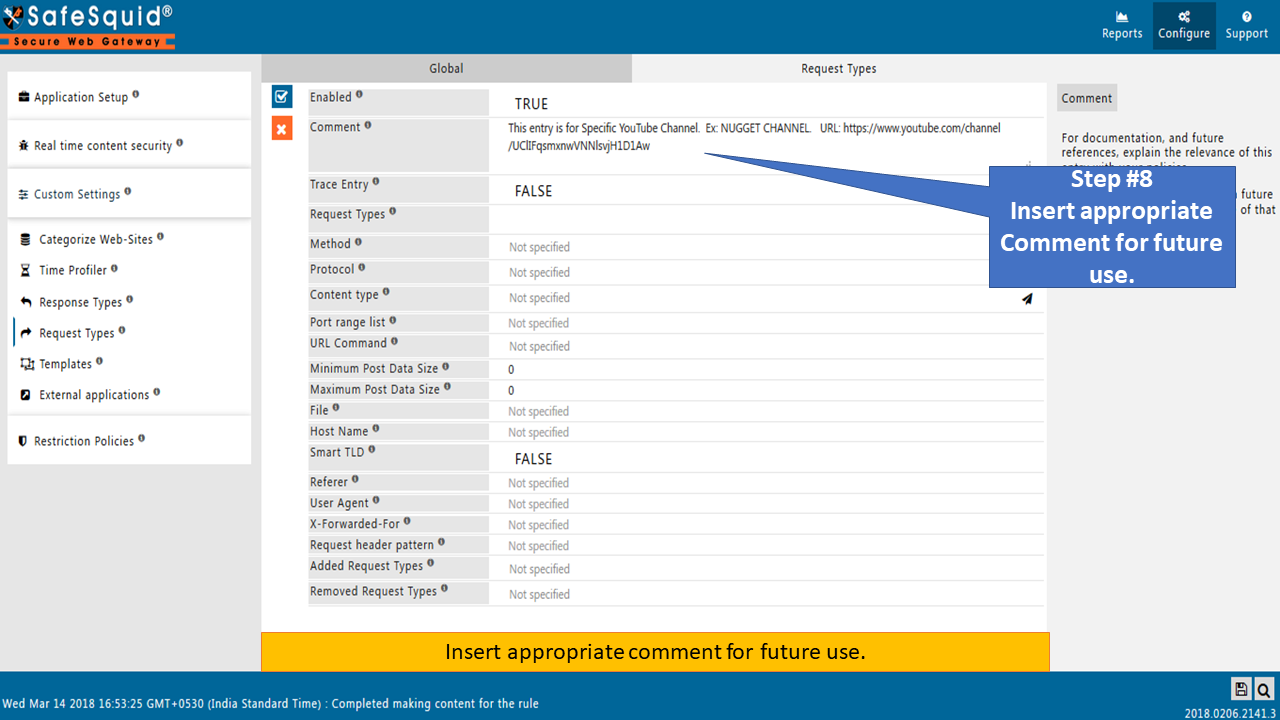Open Time Profiler in sidebar
Viewport: 1280px width, 720px height.
click(x=70, y=271)
